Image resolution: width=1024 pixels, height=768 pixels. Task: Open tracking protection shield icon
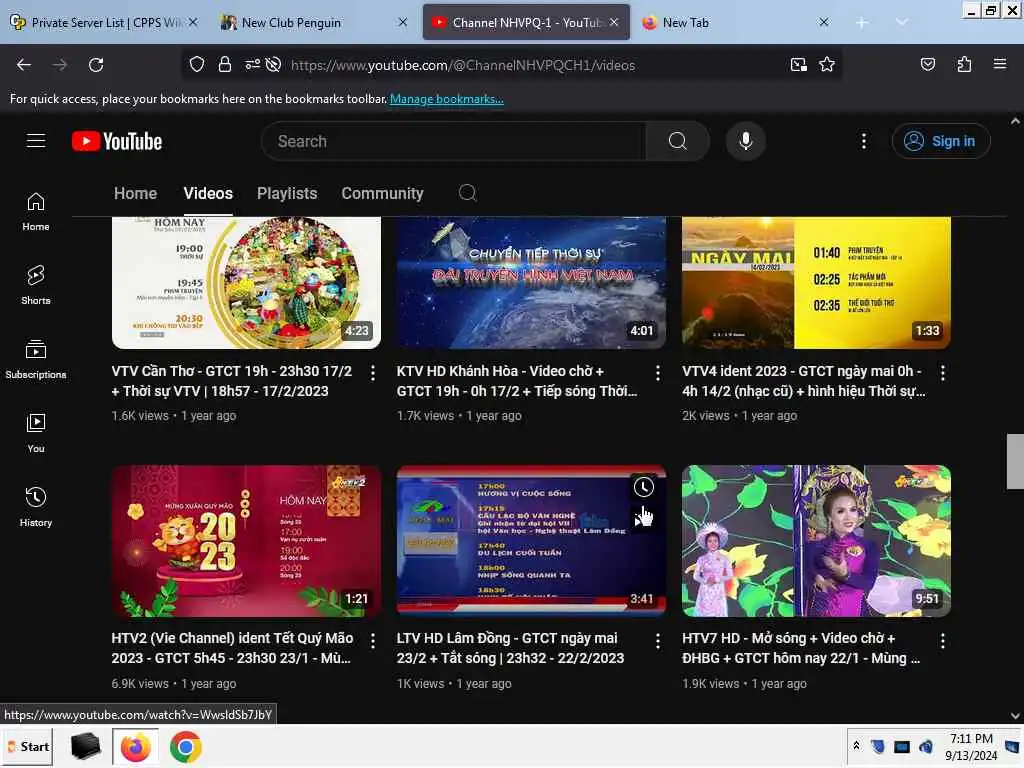click(197, 65)
